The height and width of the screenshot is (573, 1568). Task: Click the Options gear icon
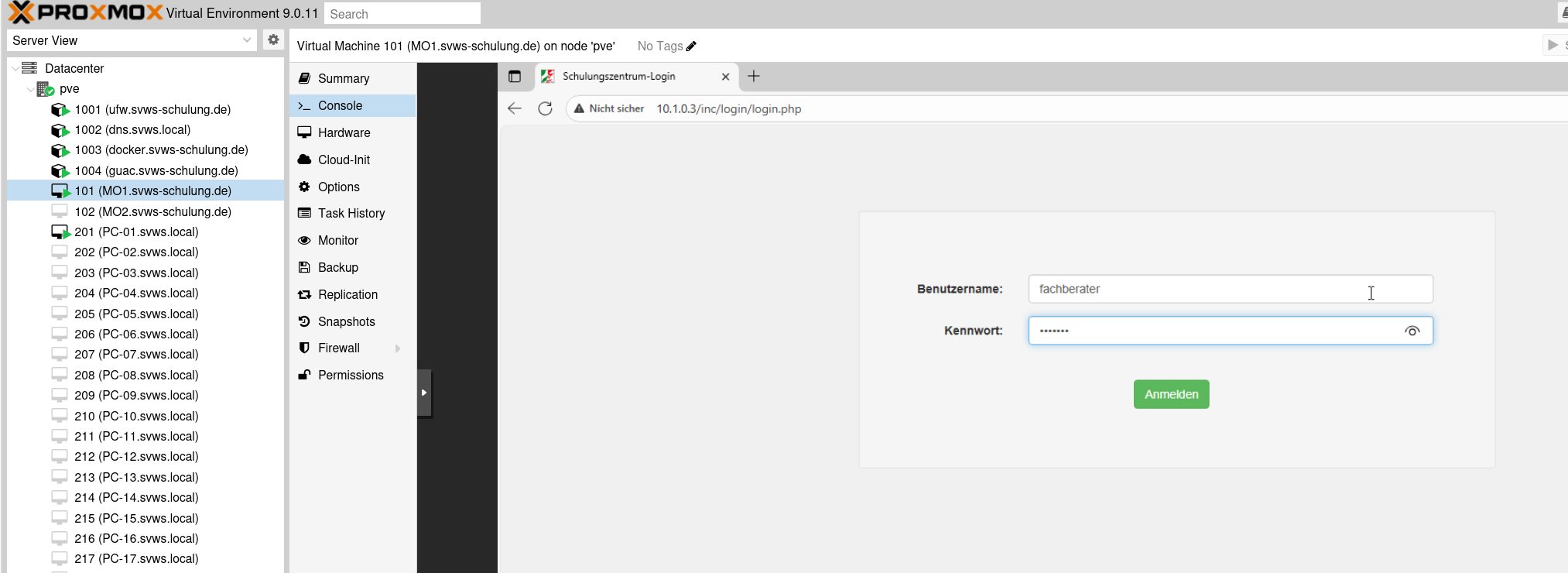(x=304, y=187)
